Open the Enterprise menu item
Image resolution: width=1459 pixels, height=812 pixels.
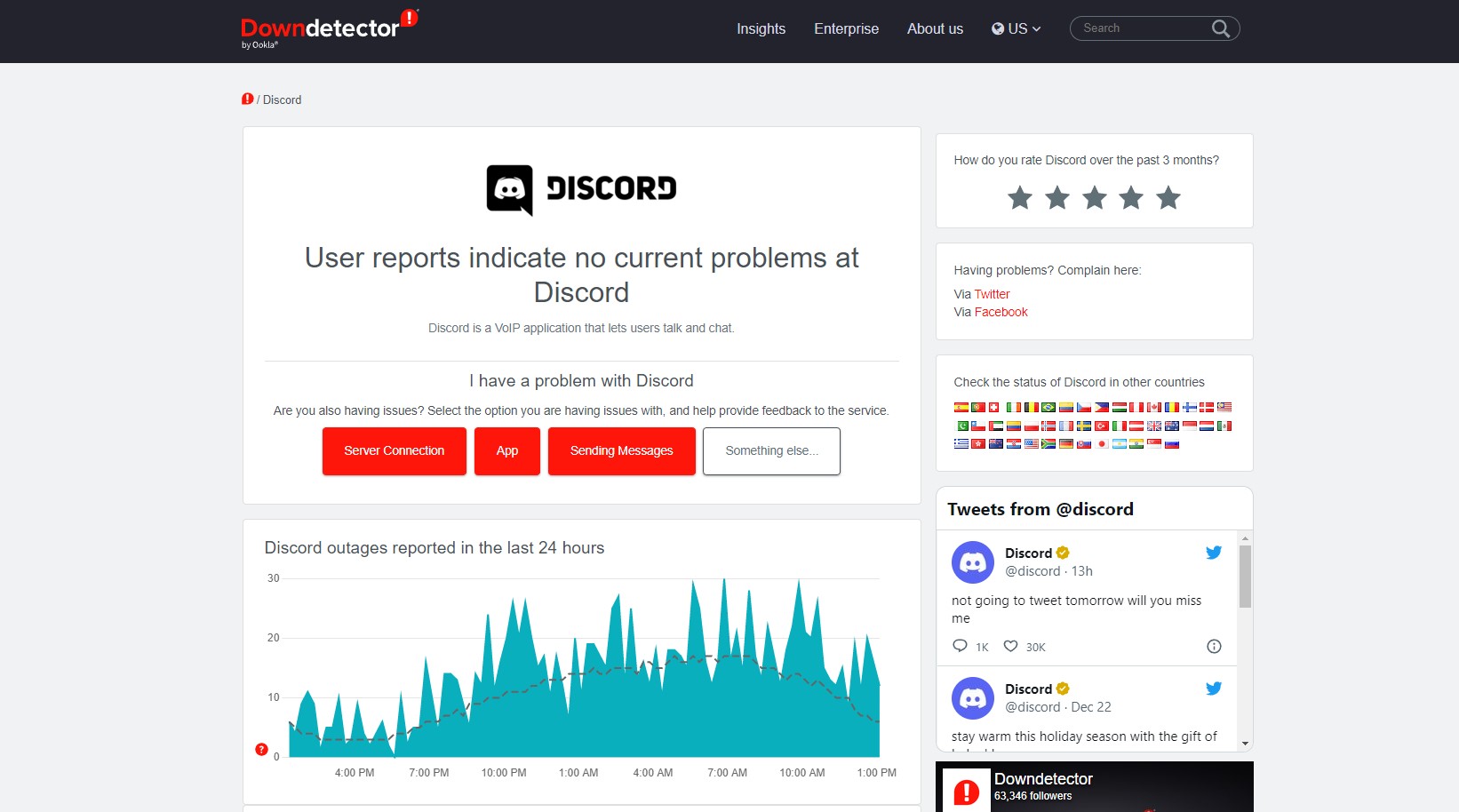(847, 28)
